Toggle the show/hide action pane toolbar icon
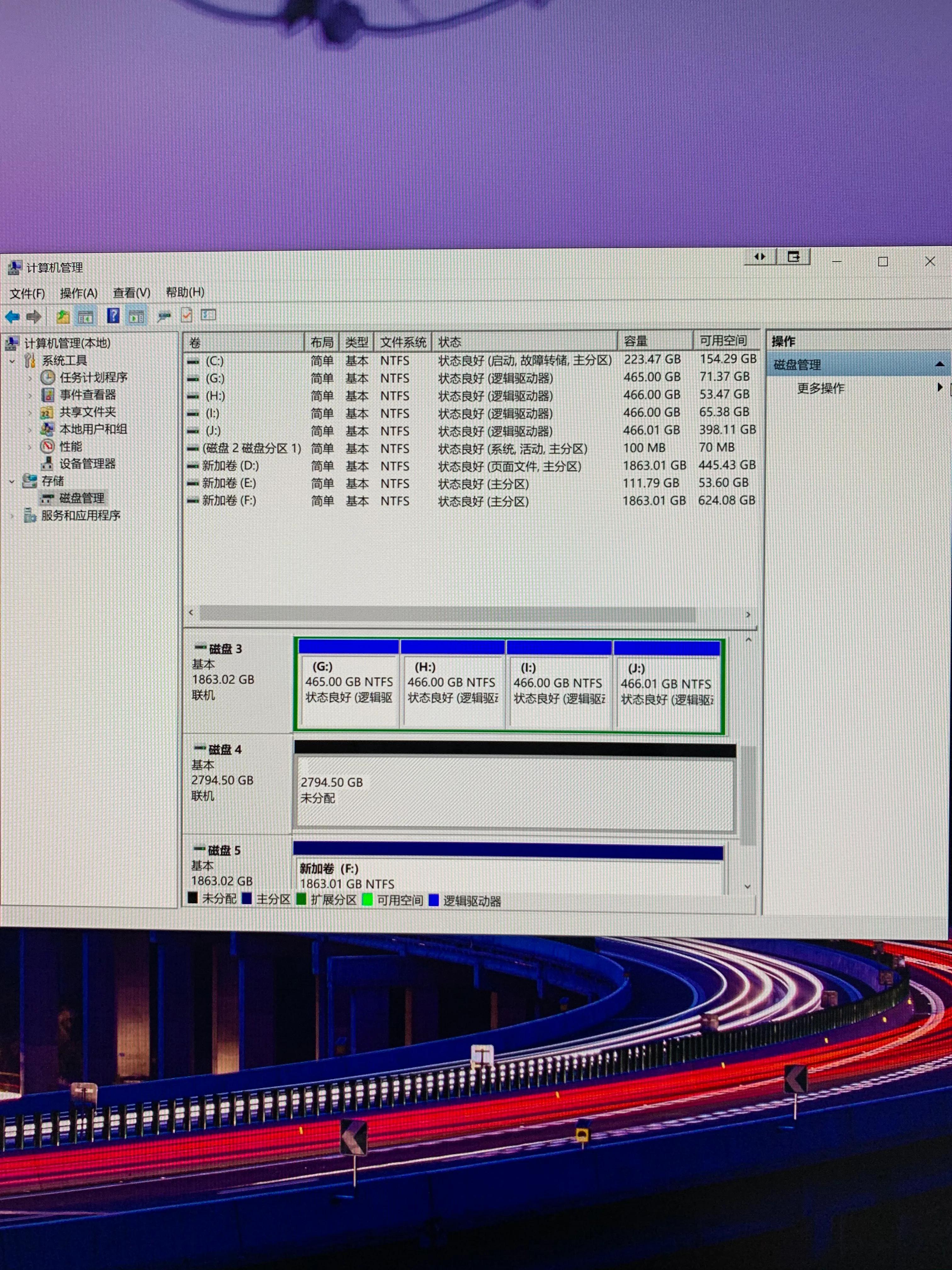 click(x=137, y=316)
